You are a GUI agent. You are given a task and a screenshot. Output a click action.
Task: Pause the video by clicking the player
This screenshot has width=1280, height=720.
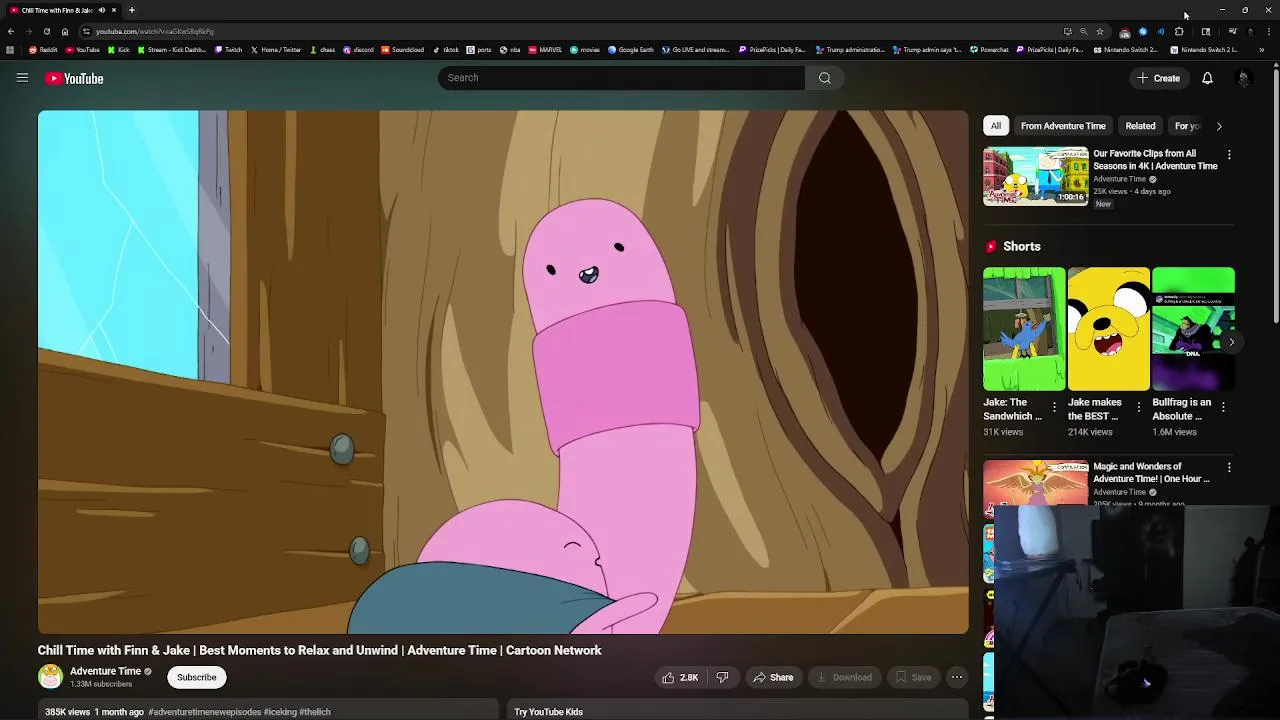tap(503, 372)
